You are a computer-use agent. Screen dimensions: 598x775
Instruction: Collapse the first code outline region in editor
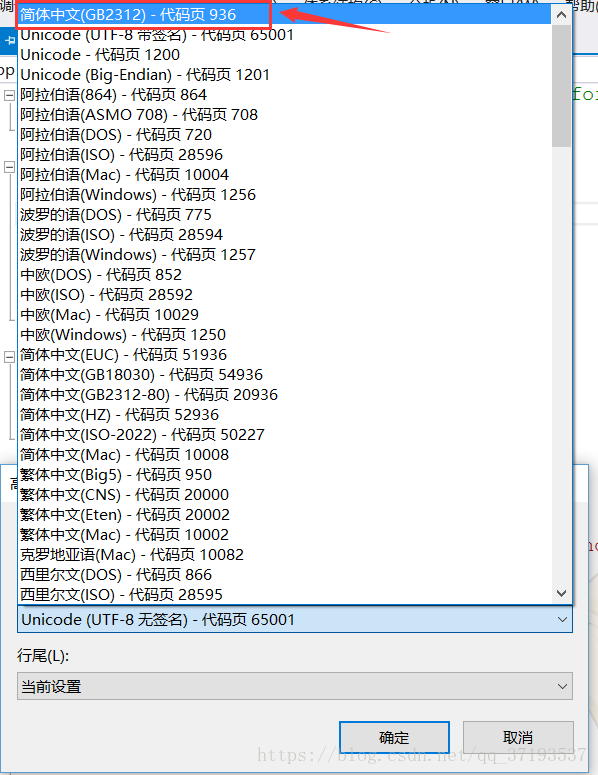click(9, 95)
